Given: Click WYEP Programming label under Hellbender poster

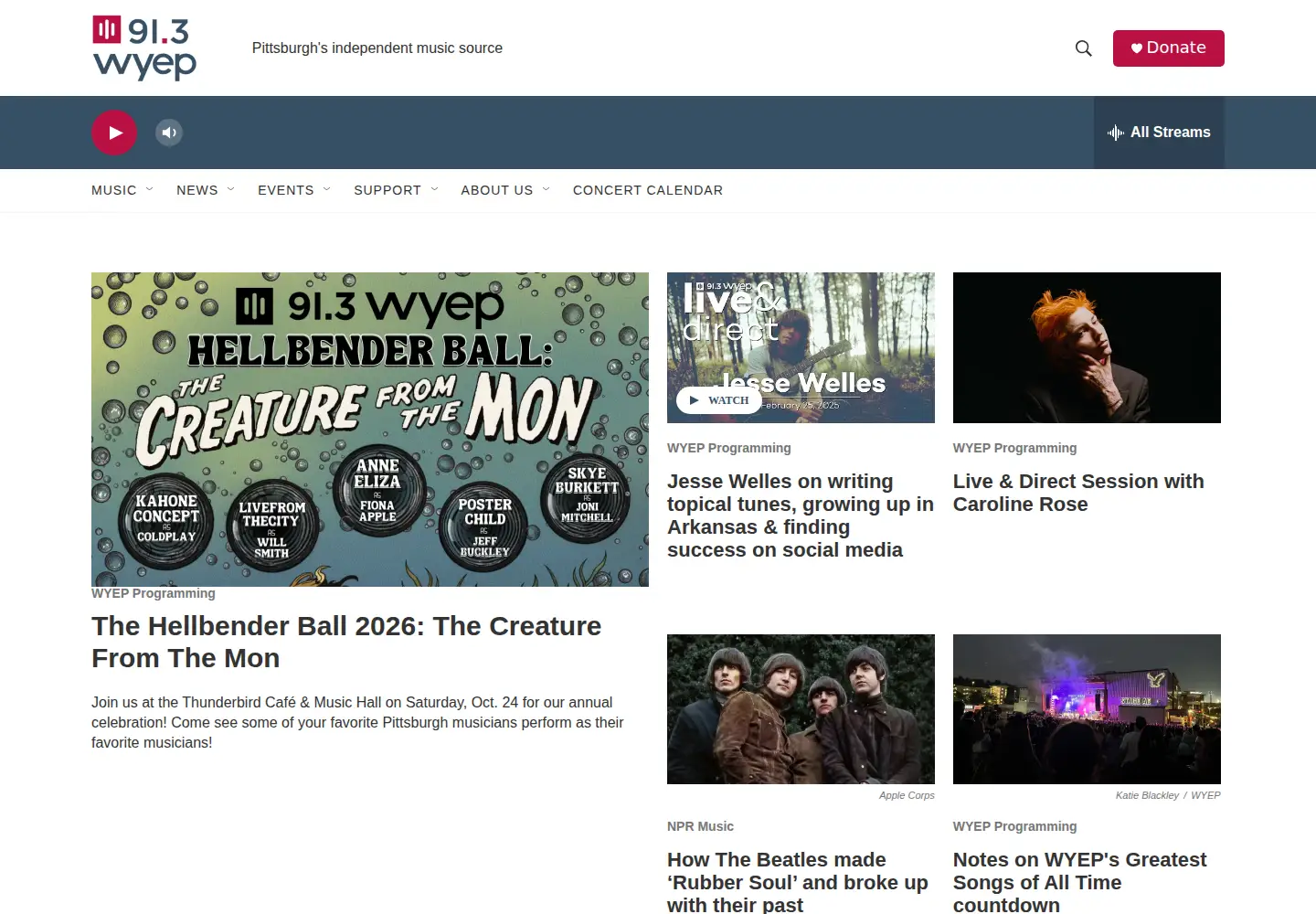Looking at the screenshot, I should [x=154, y=593].
